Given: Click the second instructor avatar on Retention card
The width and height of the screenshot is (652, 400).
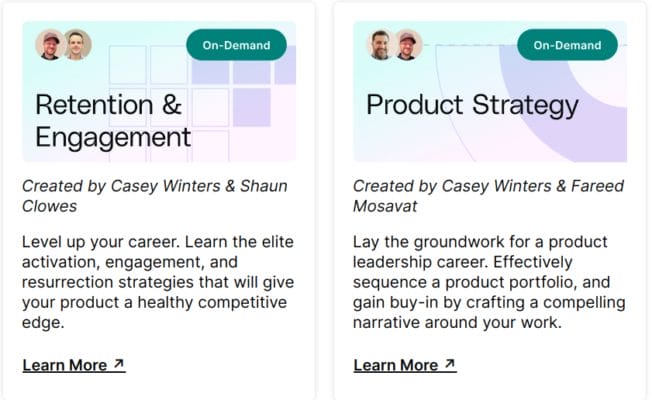Looking at the screenshot, I should point(77,44).
